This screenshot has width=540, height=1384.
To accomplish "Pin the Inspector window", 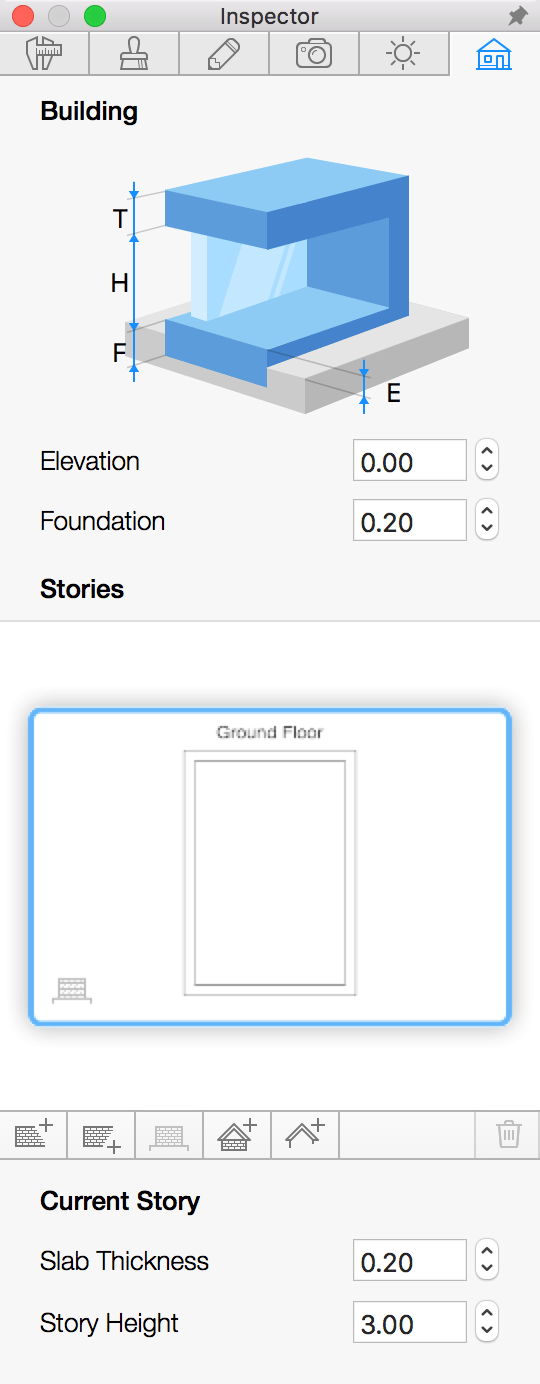I will [517, 17].
